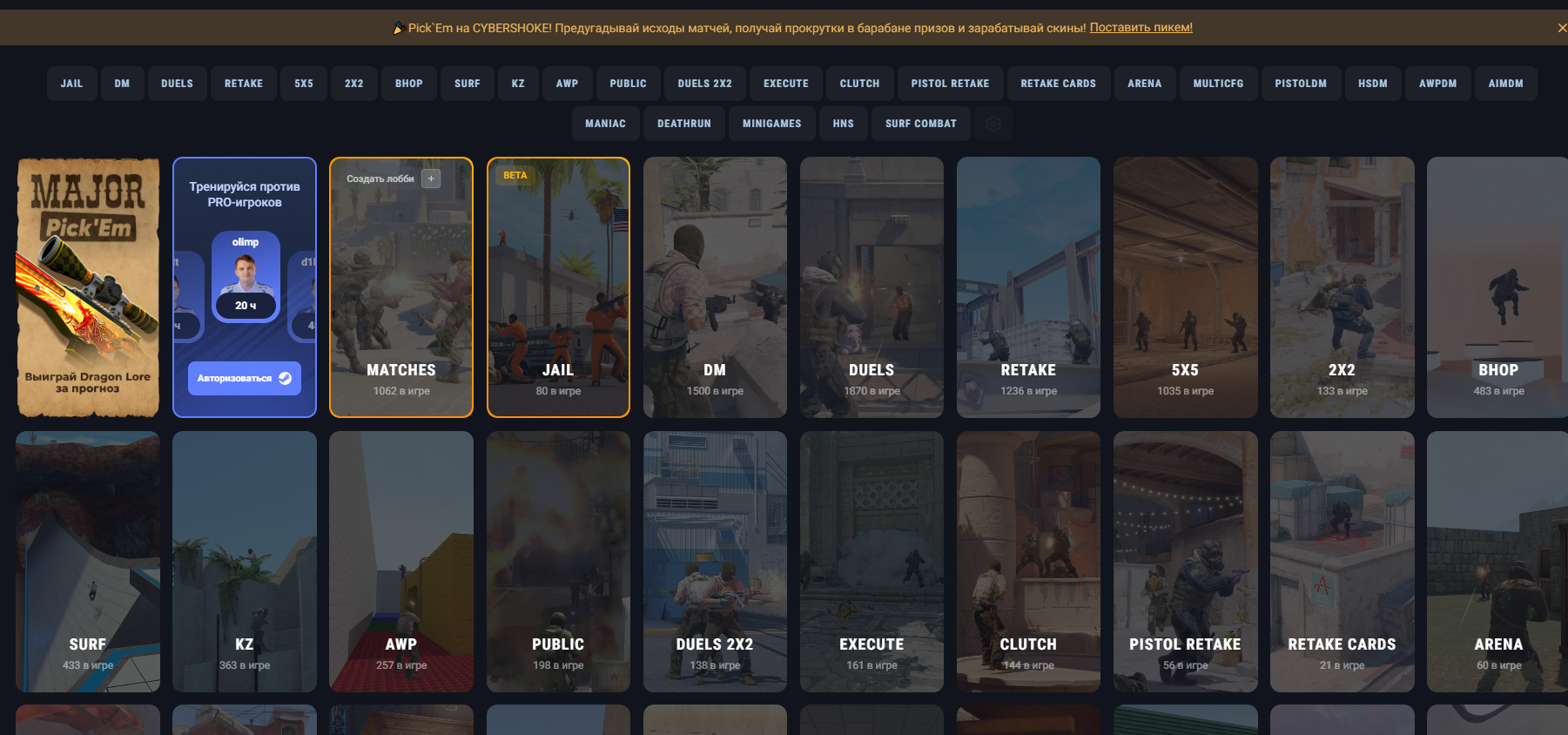
Task: Open the ARENA mode card
Action: point(1497,562)
